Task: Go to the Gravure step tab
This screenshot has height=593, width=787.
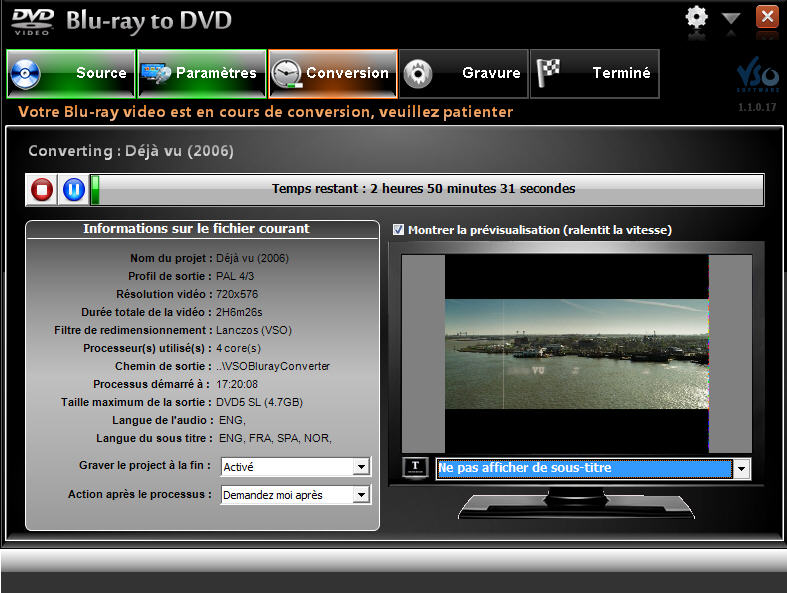Action: pos(464,73)
